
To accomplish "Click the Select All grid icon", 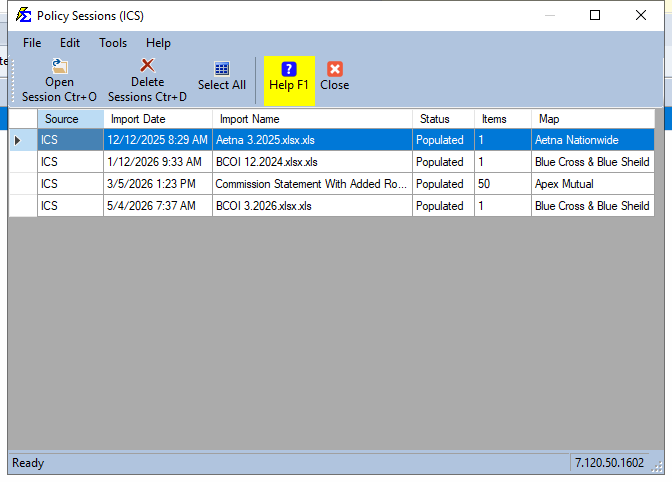I will tap(222, 69).
